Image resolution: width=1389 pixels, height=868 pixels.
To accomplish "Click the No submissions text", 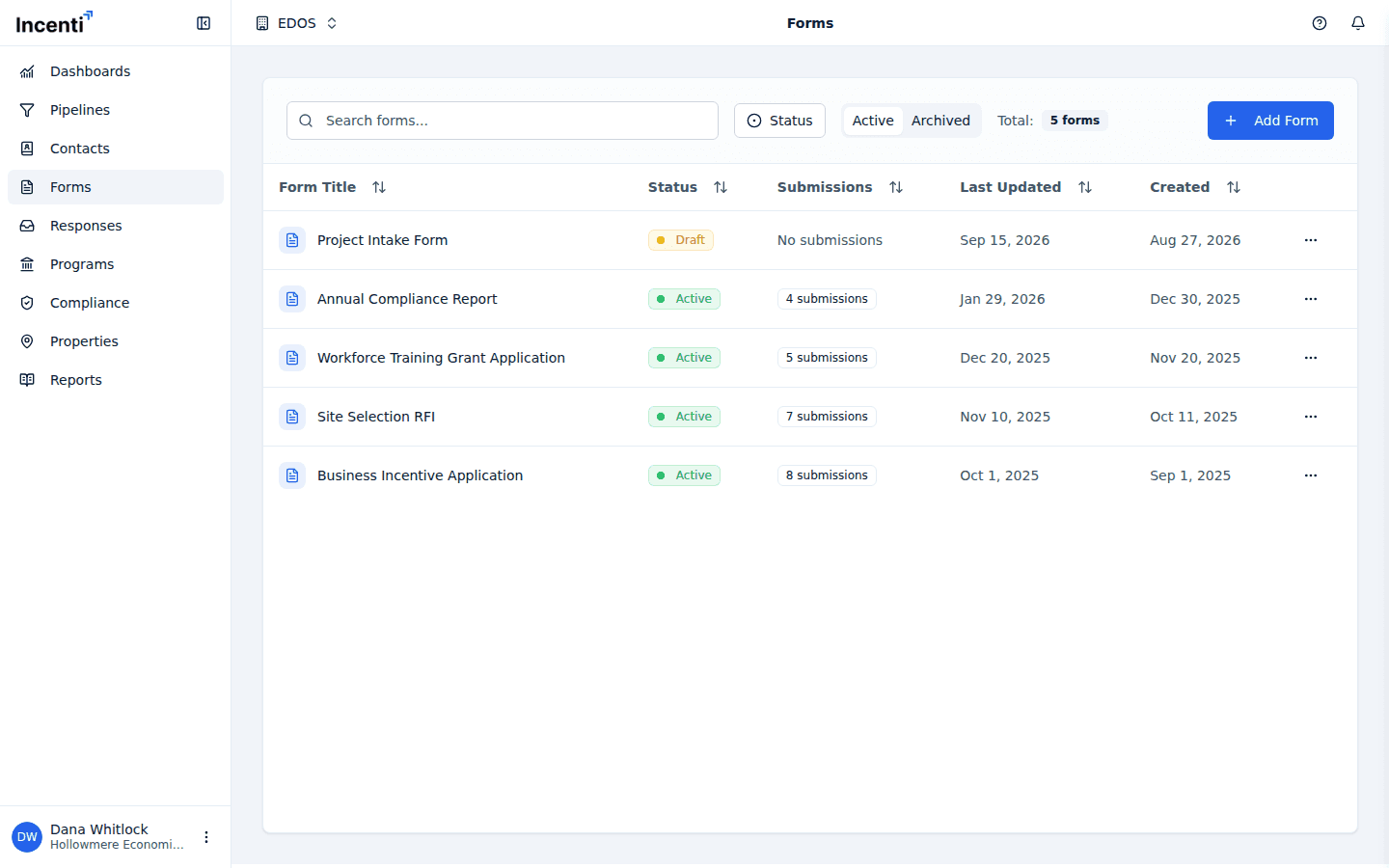I will 830,240.
